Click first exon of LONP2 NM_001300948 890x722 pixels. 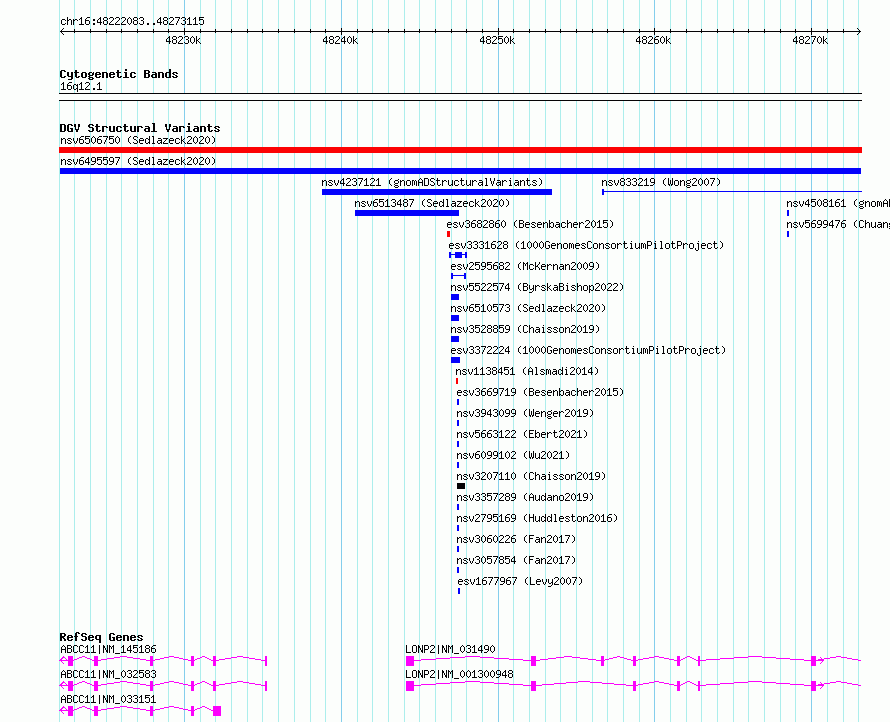click(410, 686)
